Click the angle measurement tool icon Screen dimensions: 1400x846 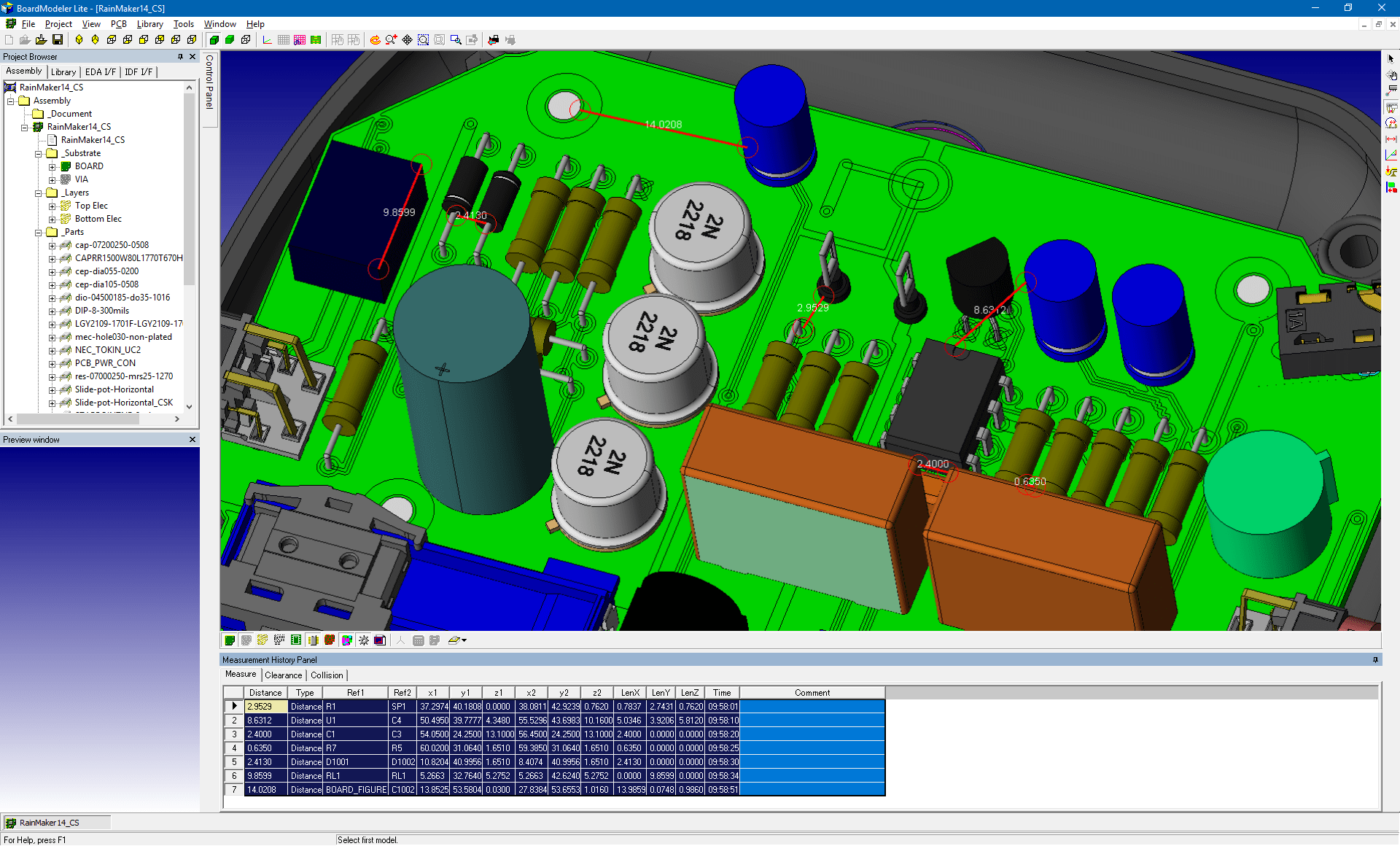click(1391, 155)
